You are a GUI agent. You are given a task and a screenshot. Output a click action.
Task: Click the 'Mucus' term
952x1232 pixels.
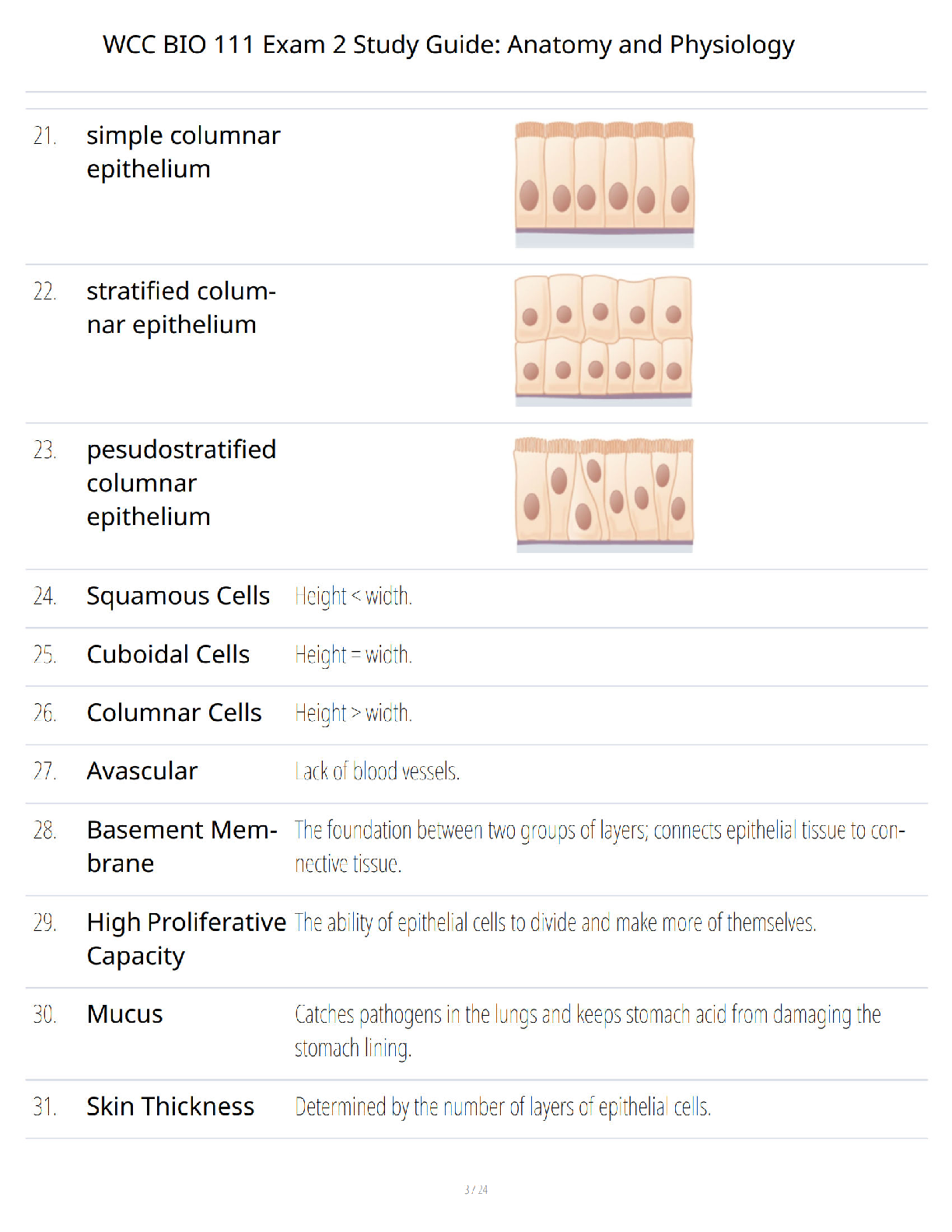point(124,1014)
